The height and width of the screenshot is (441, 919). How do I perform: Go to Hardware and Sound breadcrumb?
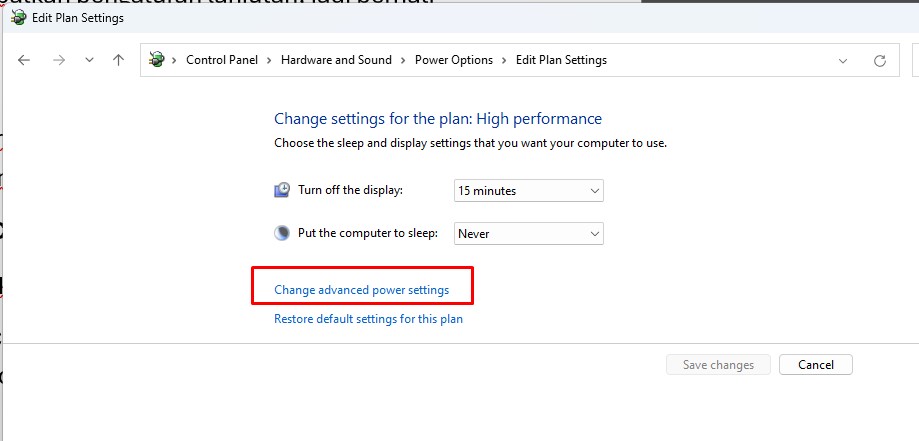(x=336, y=60)
